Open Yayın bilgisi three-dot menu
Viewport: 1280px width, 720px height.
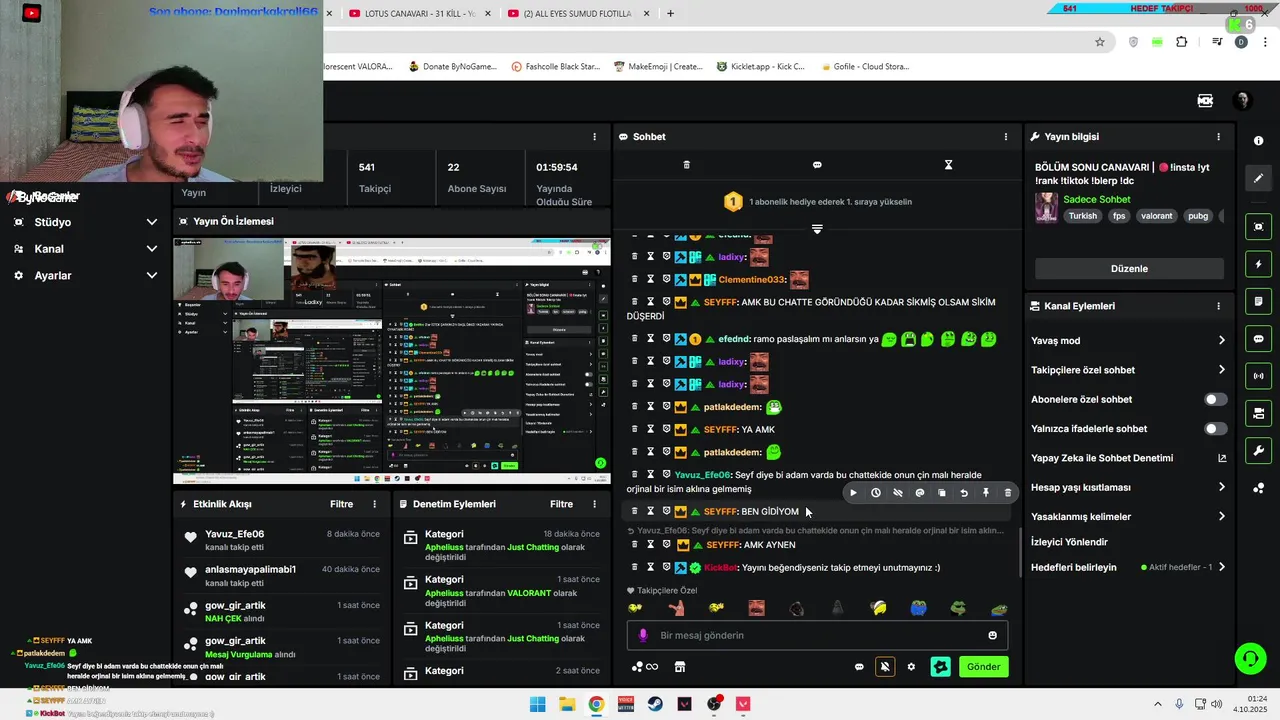click(1218, 137)
